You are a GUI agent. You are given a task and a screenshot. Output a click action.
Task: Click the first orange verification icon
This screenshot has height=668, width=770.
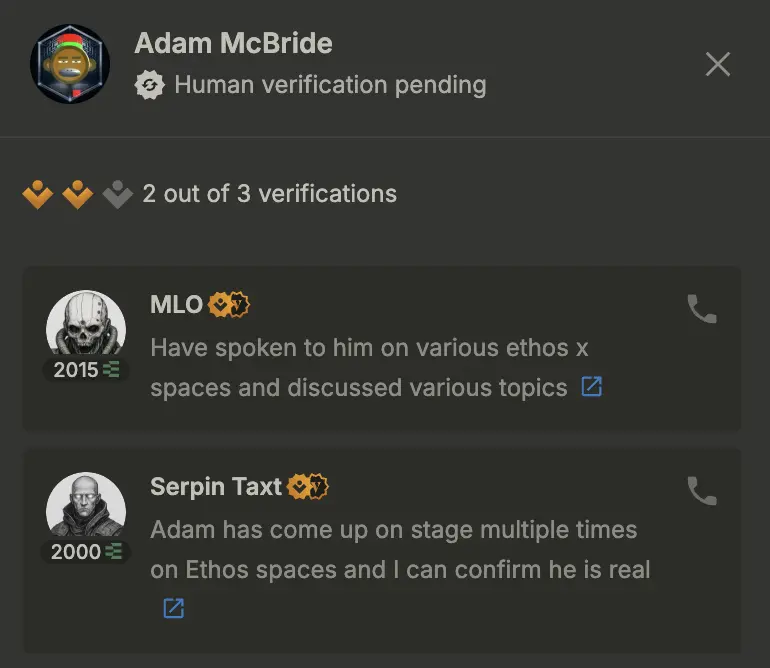pos(38,194)
